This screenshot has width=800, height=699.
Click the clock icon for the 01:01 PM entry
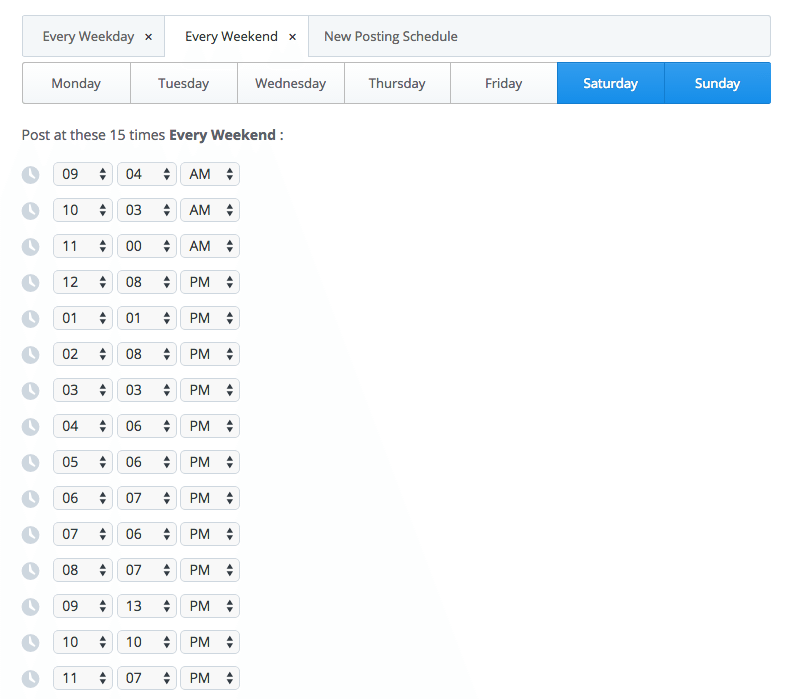(30, 318)
